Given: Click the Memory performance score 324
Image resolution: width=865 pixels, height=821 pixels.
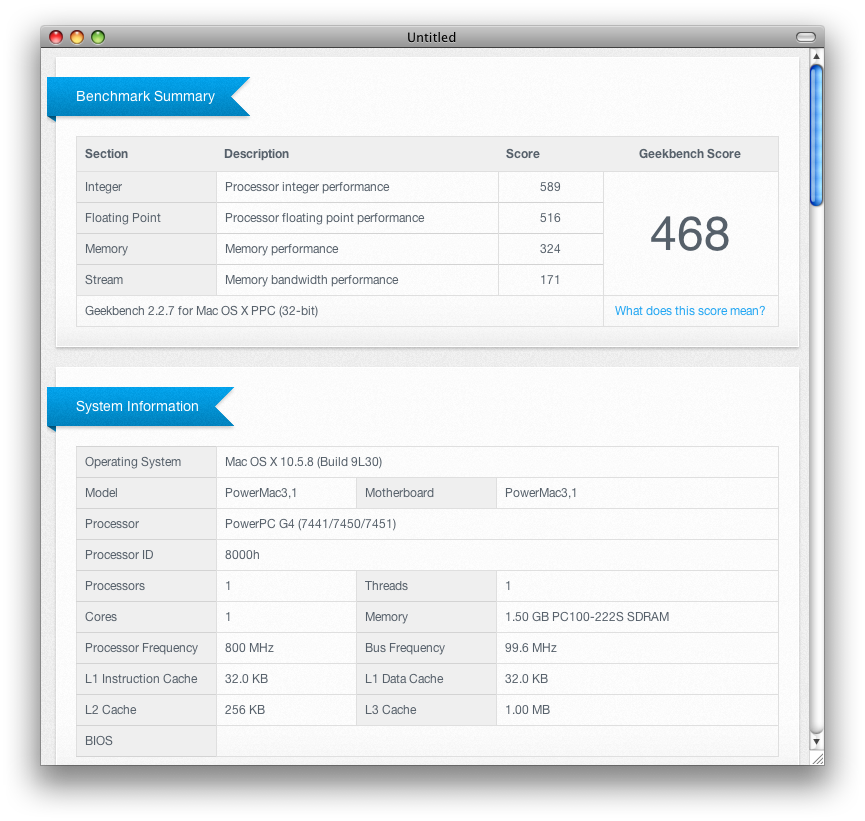Looking at the screenshot, I should pos(550,249).
